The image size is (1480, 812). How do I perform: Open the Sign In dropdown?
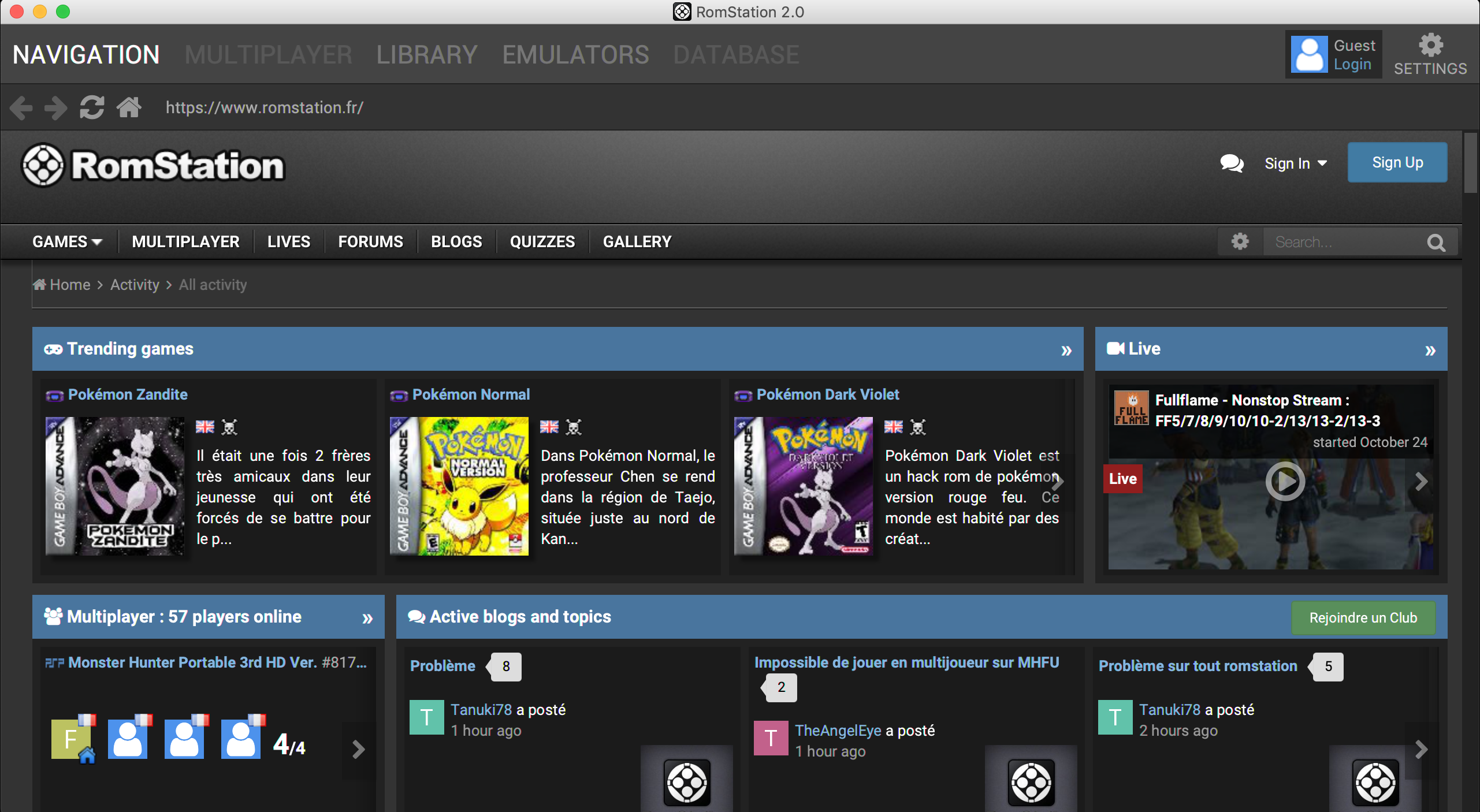pyautogui.click(x=1296, y=163)
